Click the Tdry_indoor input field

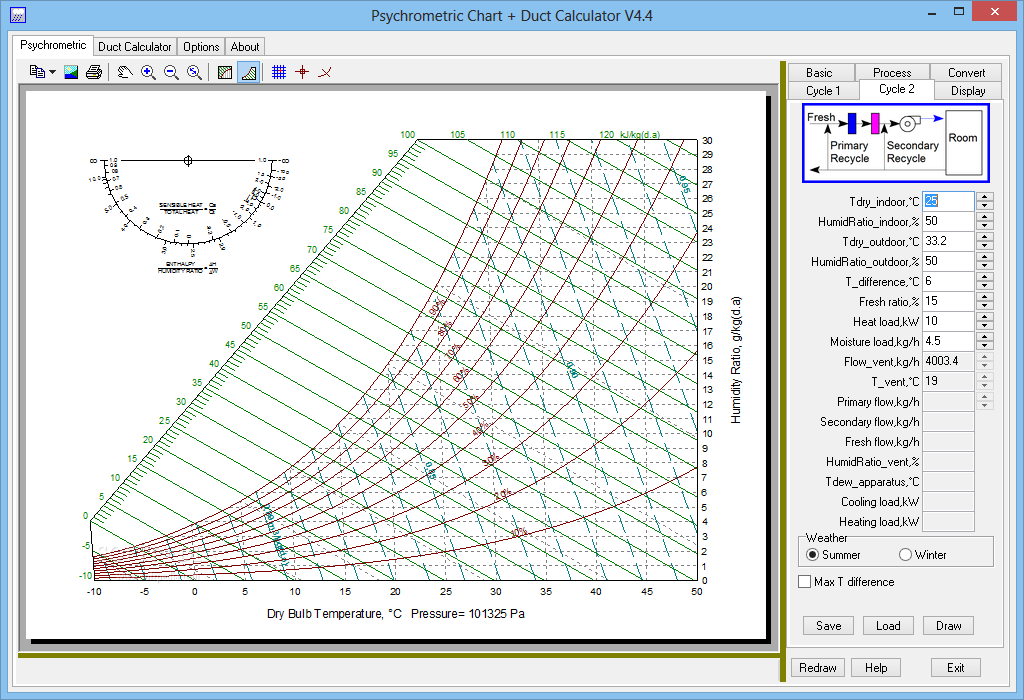[x=948, y=201]
